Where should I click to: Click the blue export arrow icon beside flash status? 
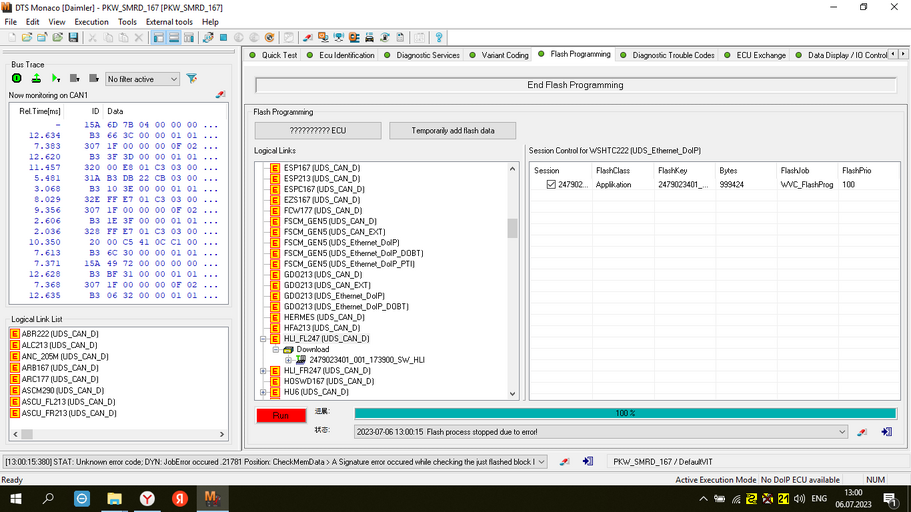(x=887, y=432)
